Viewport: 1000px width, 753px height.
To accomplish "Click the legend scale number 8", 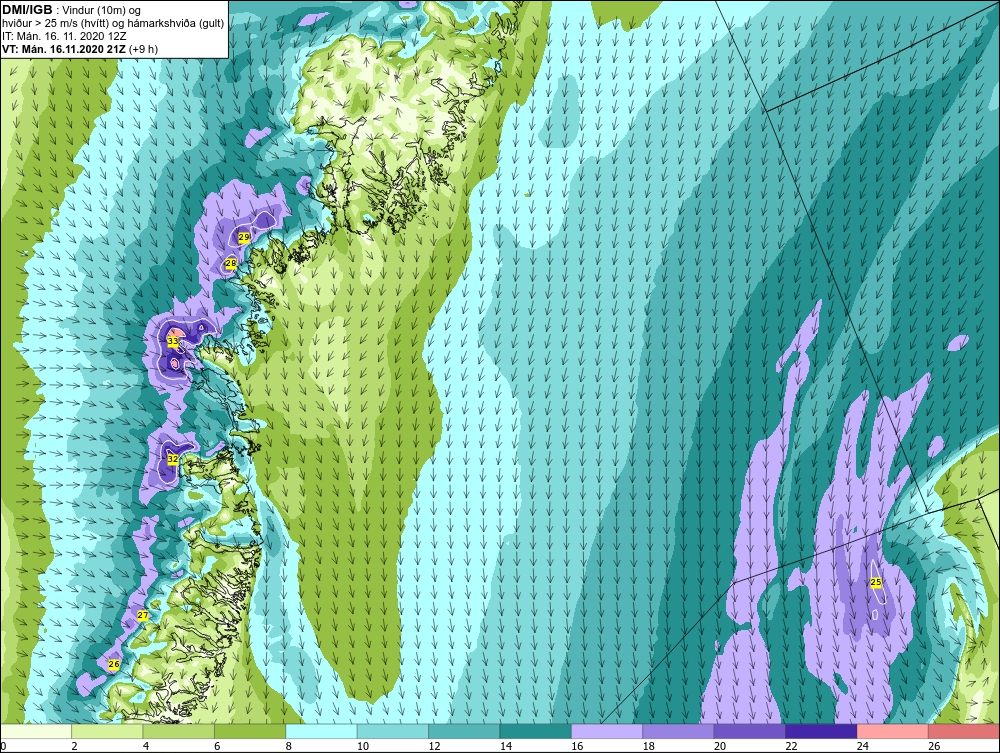I will tap(289, 746).
